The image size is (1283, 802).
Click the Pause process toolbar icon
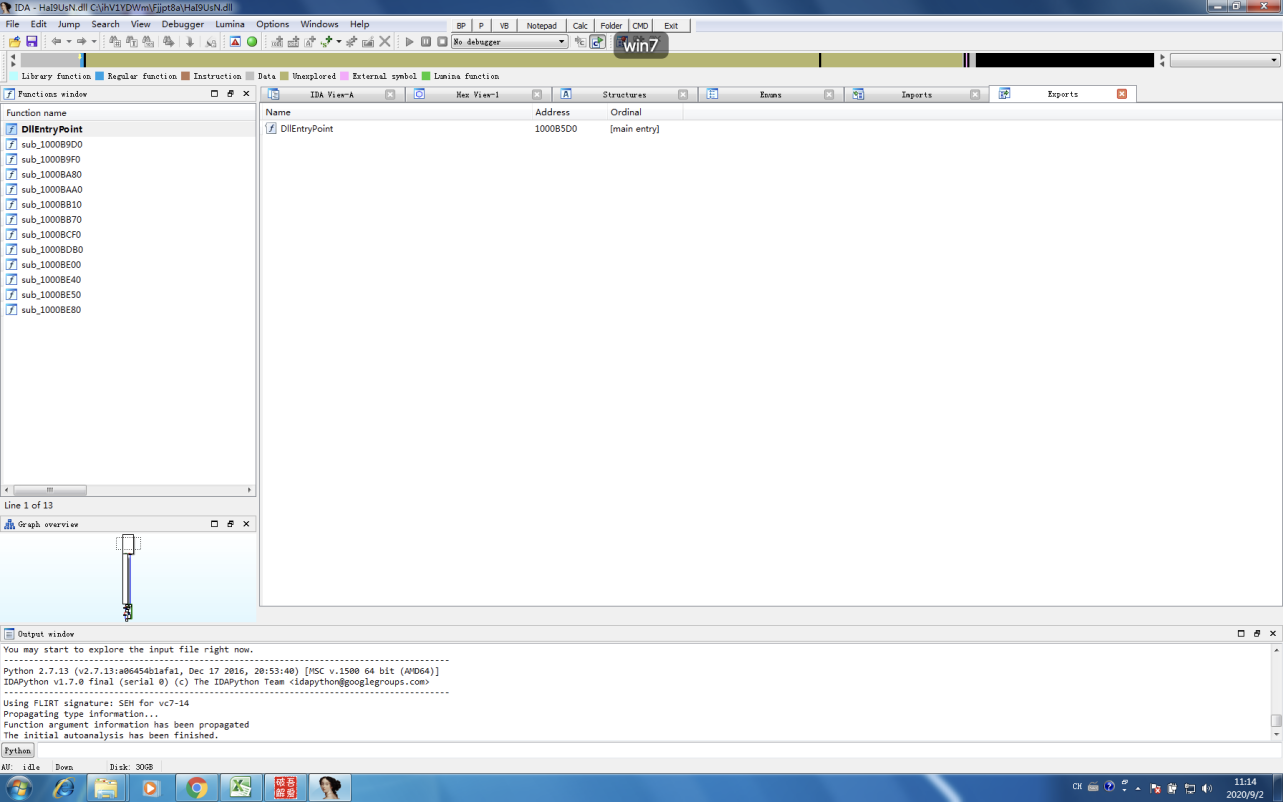coord(426,42)
